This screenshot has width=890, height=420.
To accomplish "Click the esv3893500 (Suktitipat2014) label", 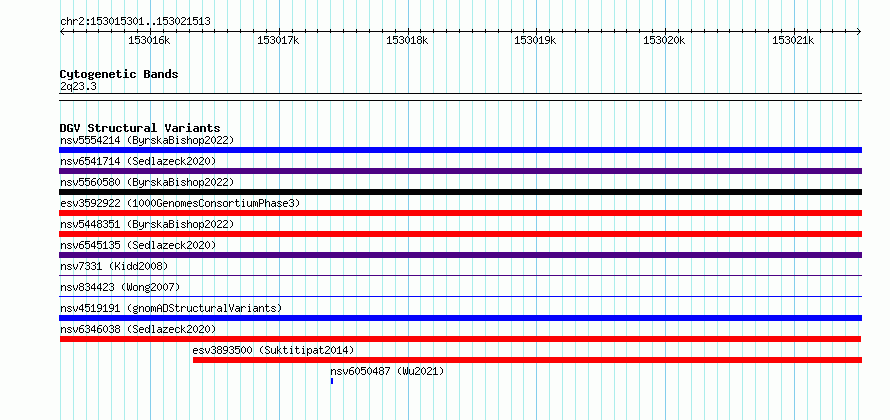I will click(274, 350).
